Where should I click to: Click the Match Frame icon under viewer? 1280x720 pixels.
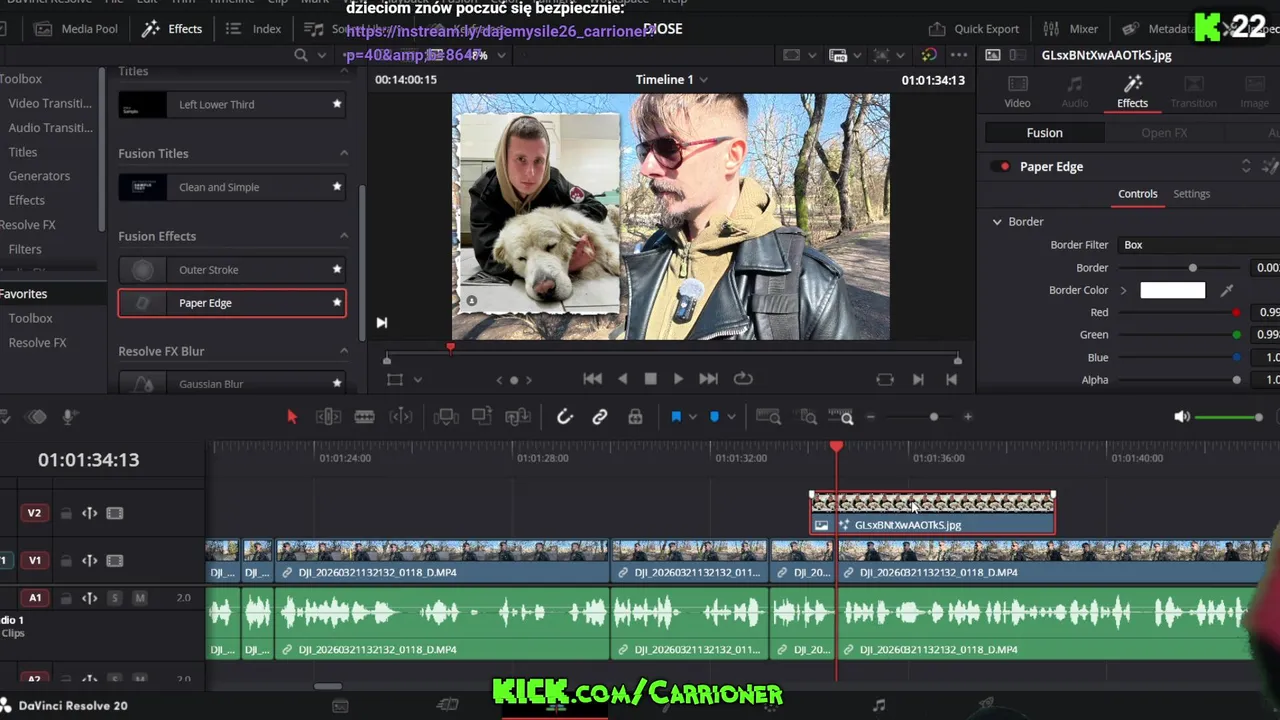885,379
